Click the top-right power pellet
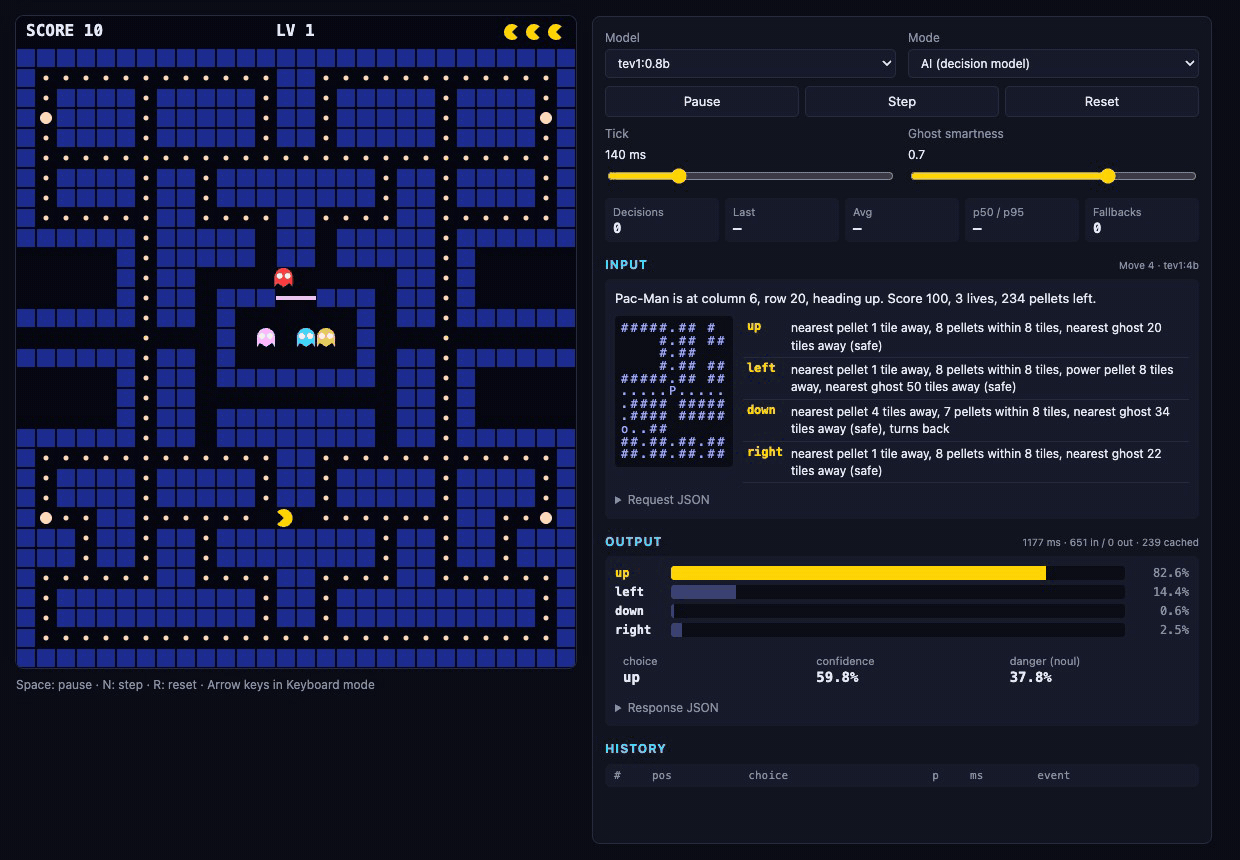The image size is (1240, 860). [x=546, y=118]
